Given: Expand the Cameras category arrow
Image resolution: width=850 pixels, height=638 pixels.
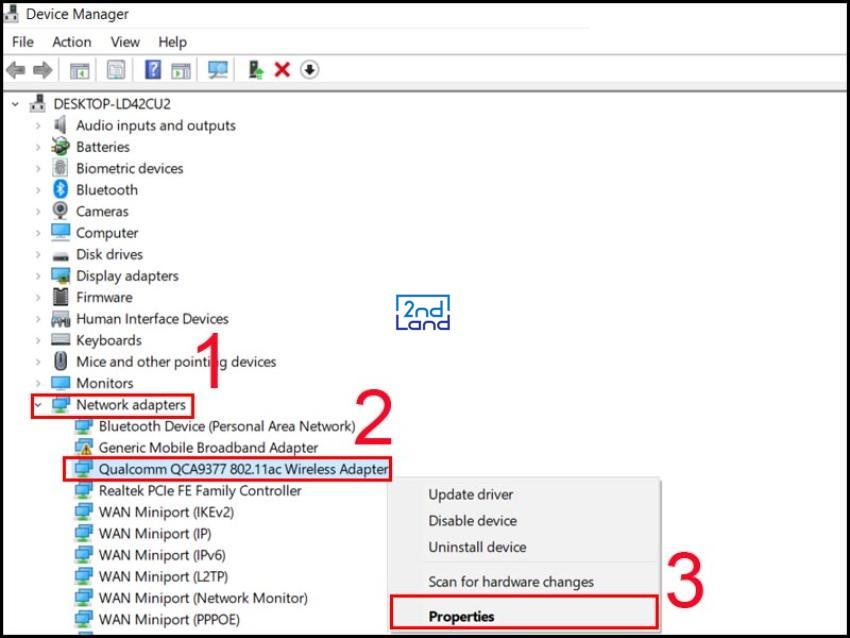Looking at the screenshot, I should (x=37, y=211).
